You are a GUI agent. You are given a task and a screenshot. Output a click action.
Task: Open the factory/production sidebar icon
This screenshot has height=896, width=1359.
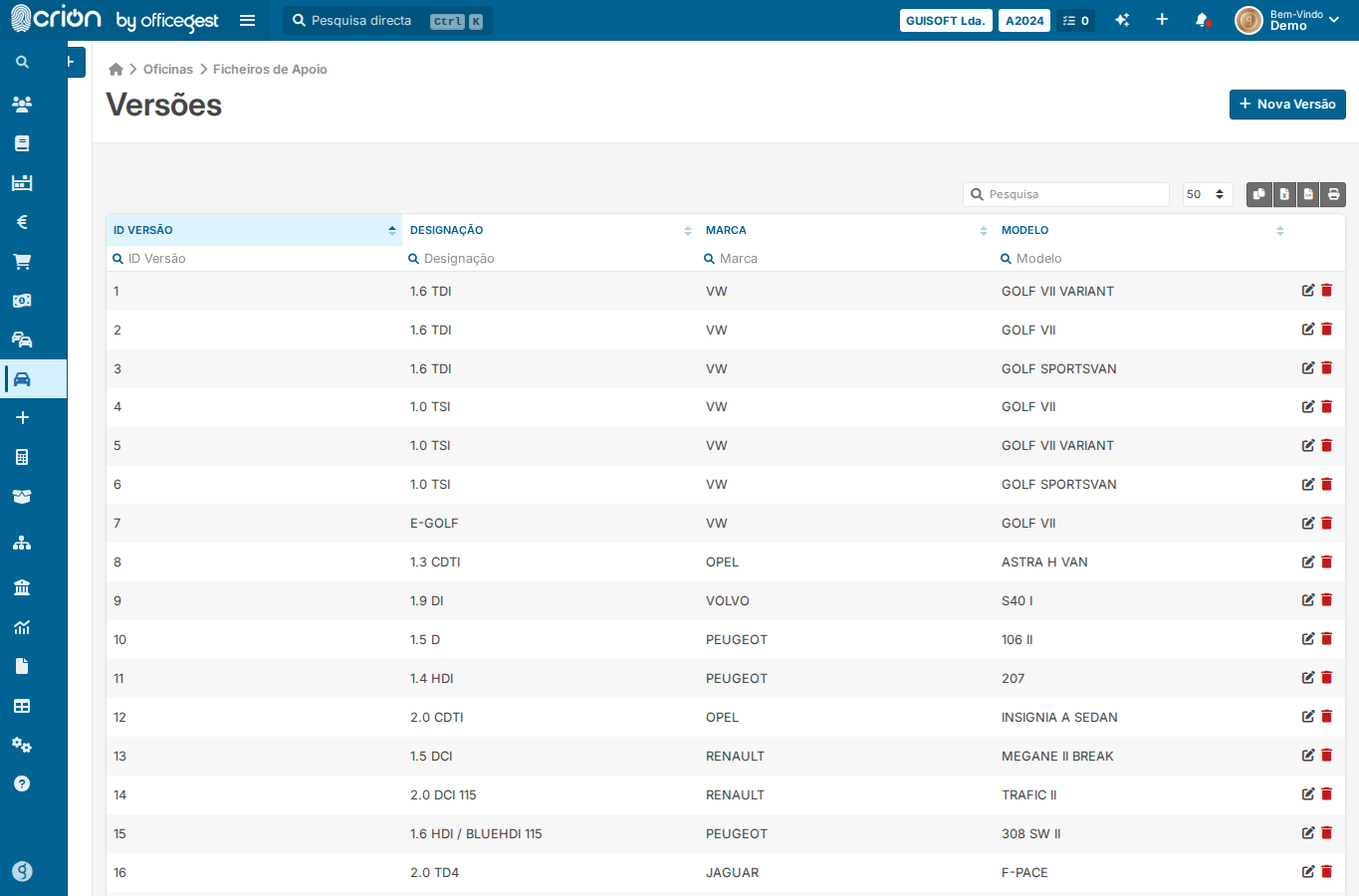(22, 182)
